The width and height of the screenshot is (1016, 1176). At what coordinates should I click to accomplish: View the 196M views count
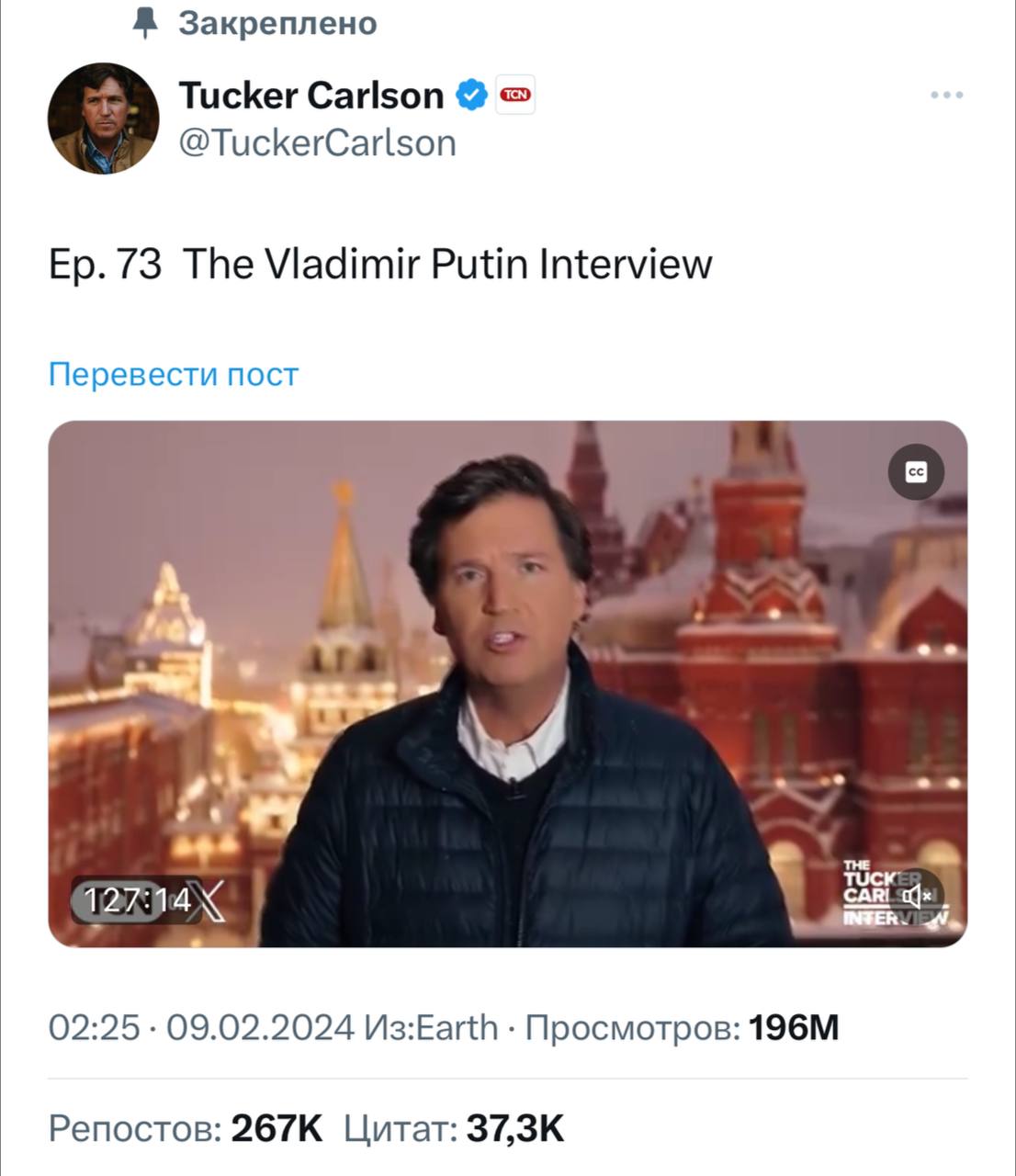(x=794, y=1027)
